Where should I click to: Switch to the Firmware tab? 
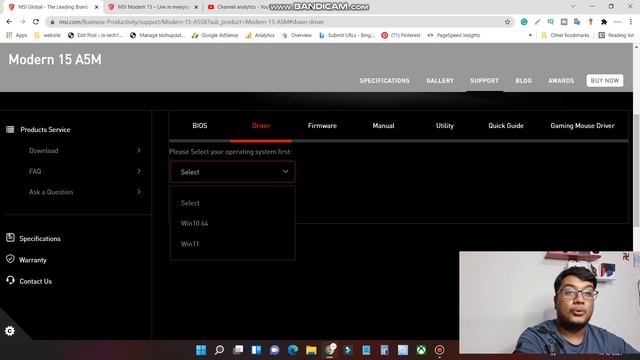click(322, 126)
